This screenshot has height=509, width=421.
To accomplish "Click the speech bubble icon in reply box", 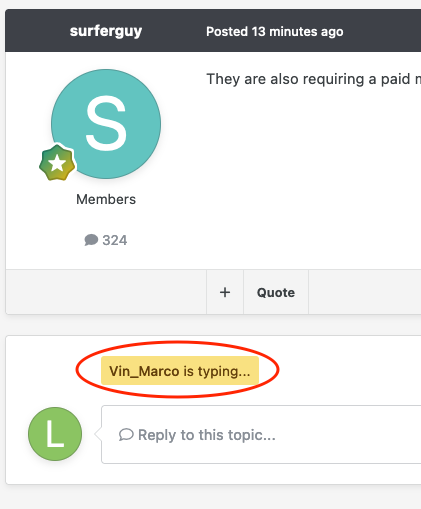I will pos(126,435).
